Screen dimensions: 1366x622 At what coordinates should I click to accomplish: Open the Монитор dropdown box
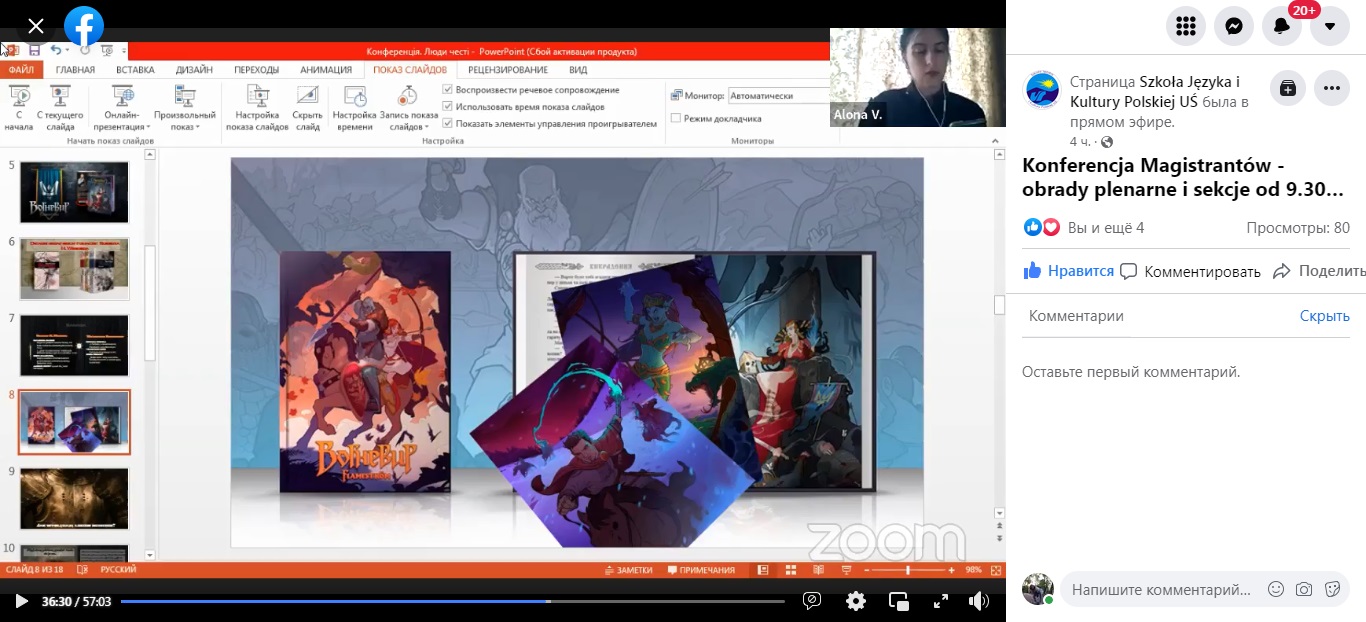778,96
